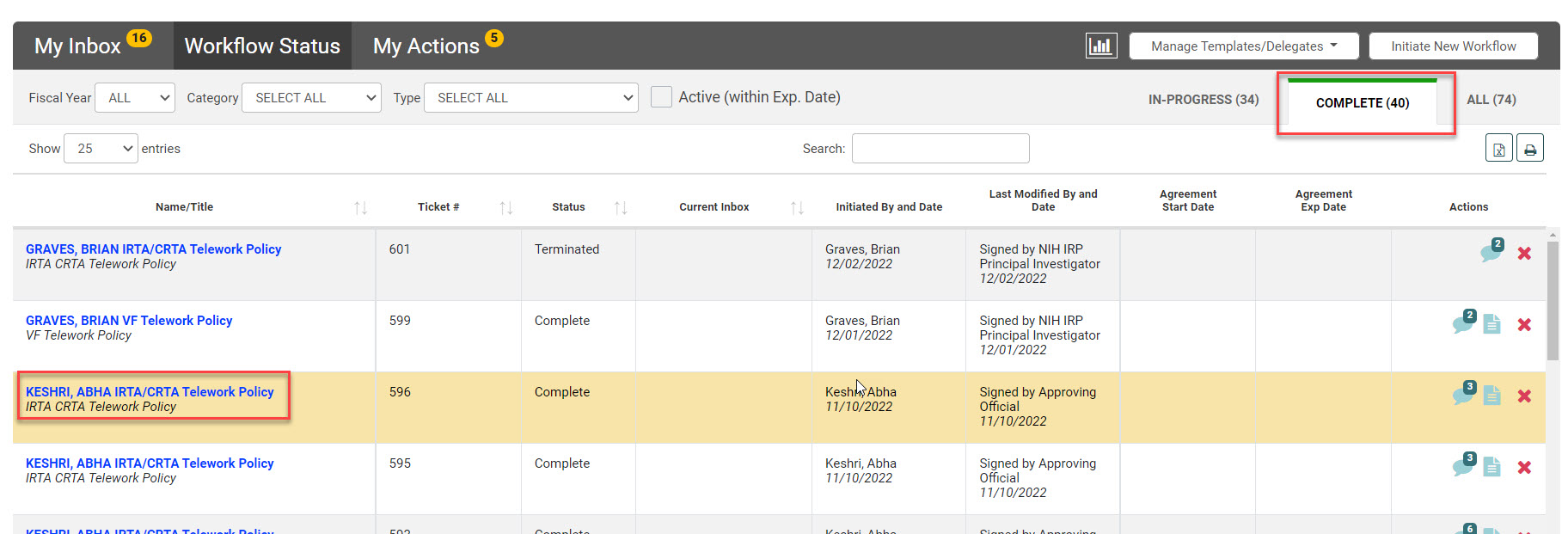
Task: Toggle Active within Exp. Date checkbox
Action: (x=661, y=97)
